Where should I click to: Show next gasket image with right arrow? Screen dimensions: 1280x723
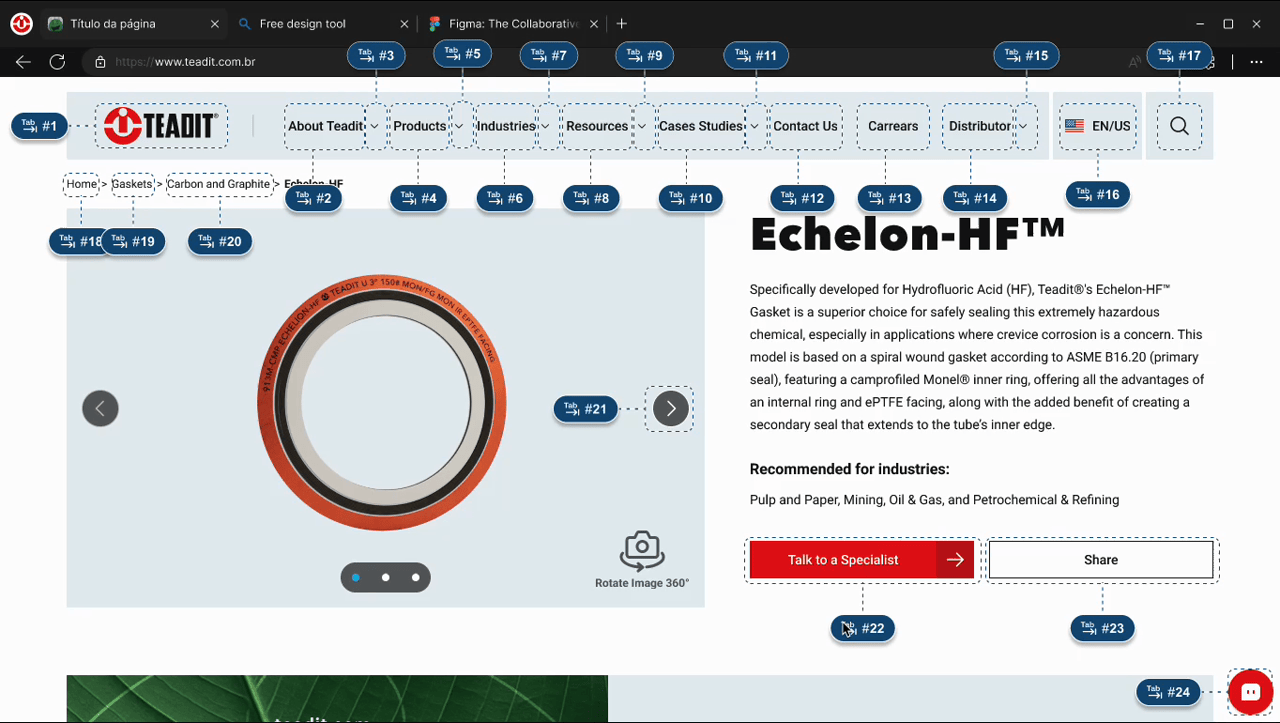tap(671, 408)
